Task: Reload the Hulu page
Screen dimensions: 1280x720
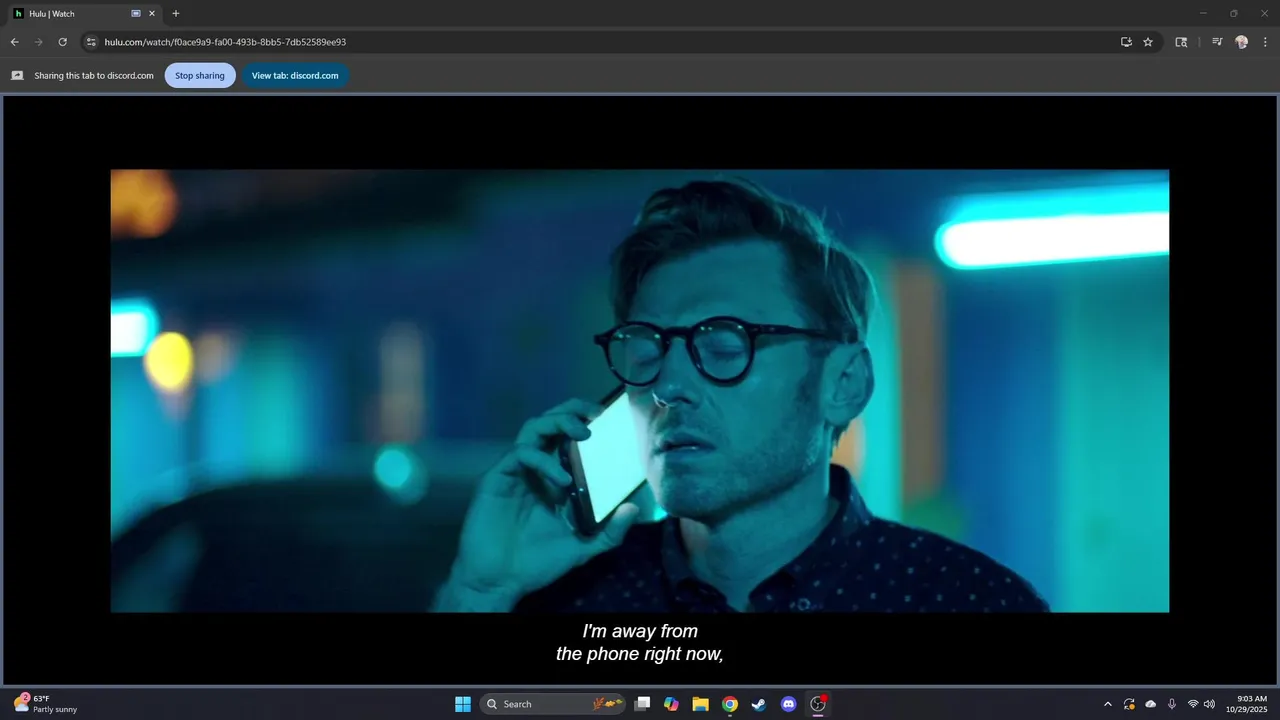Action: pyautogui.click(x=62, y=42)
